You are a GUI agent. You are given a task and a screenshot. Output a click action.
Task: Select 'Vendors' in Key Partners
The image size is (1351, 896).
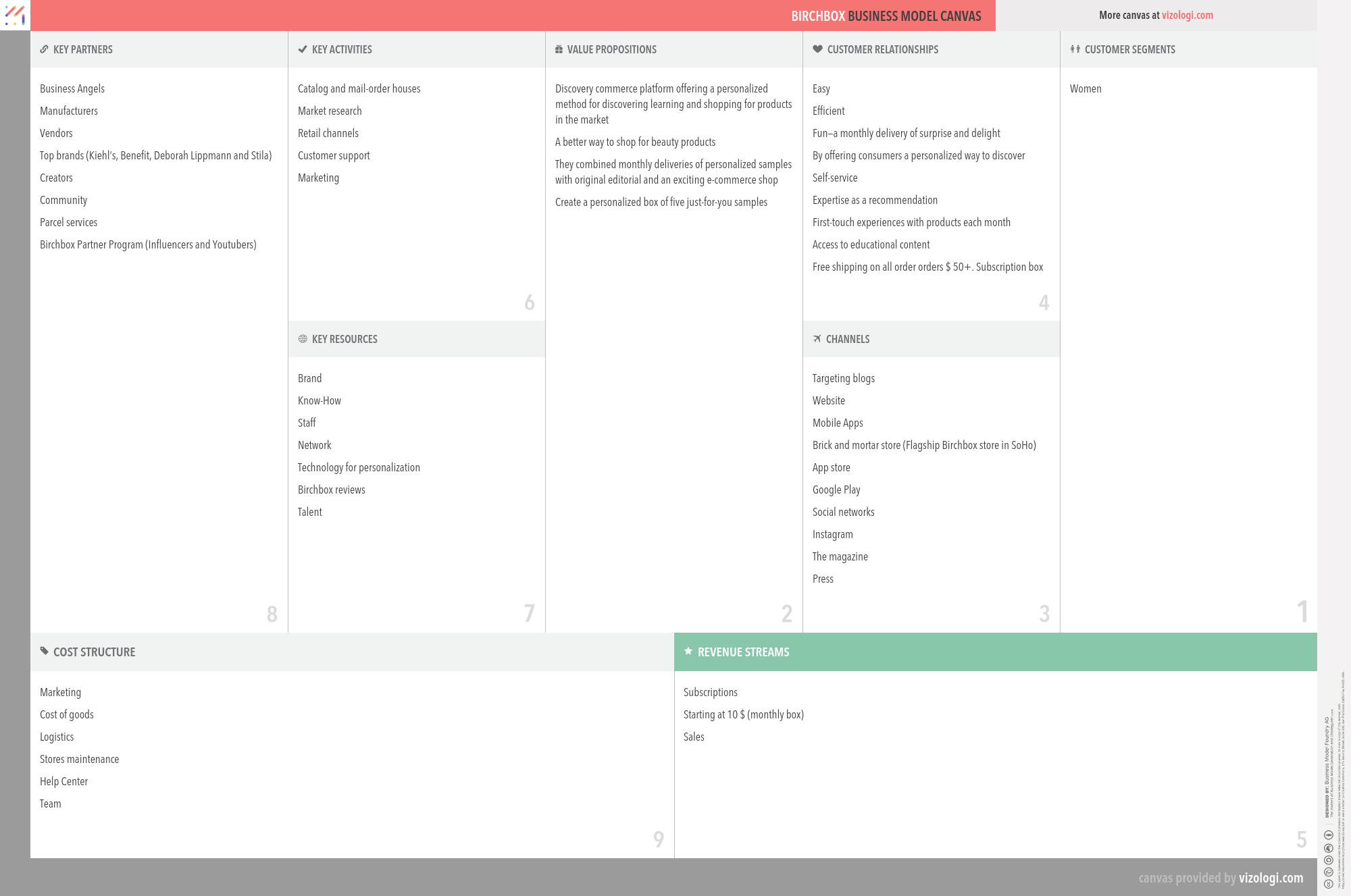[x=56, y=133]
